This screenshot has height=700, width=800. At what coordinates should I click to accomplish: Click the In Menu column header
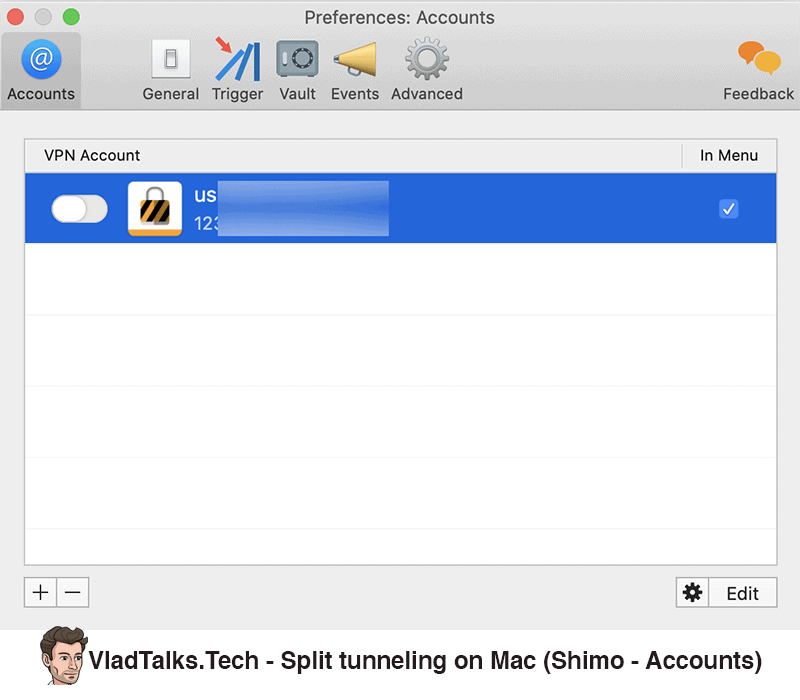tap(729, 156)
